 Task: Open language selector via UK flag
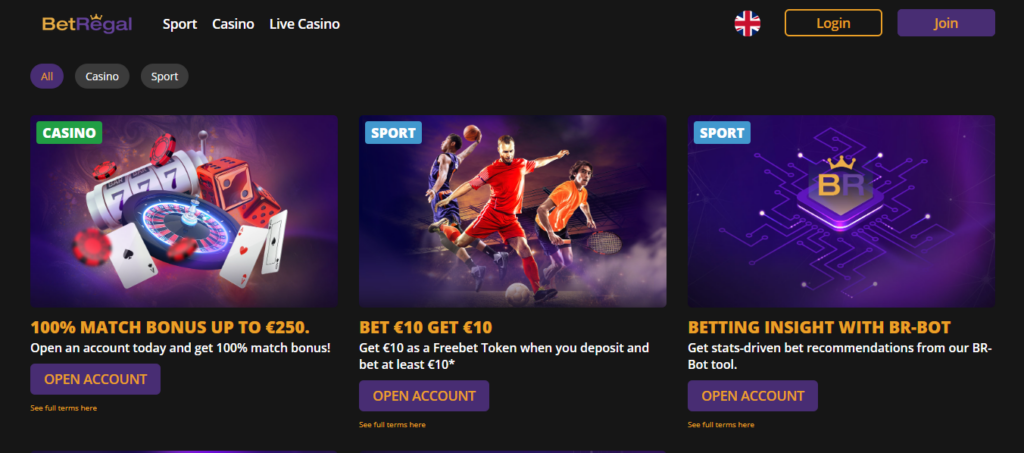[x=747, y=23]
